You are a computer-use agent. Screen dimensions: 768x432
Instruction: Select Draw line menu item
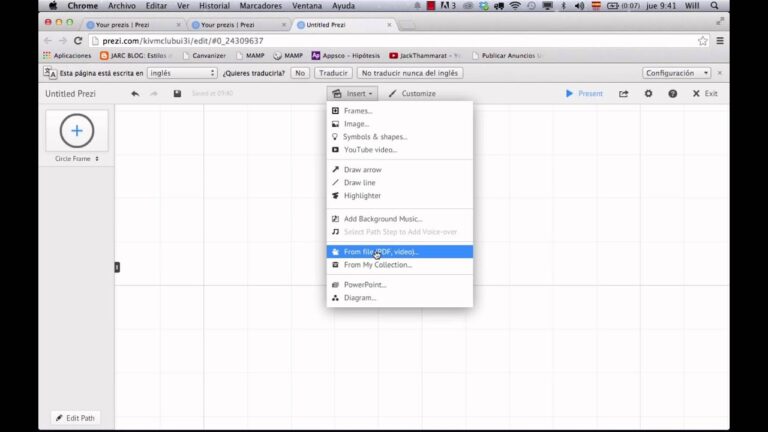(400, 183)
